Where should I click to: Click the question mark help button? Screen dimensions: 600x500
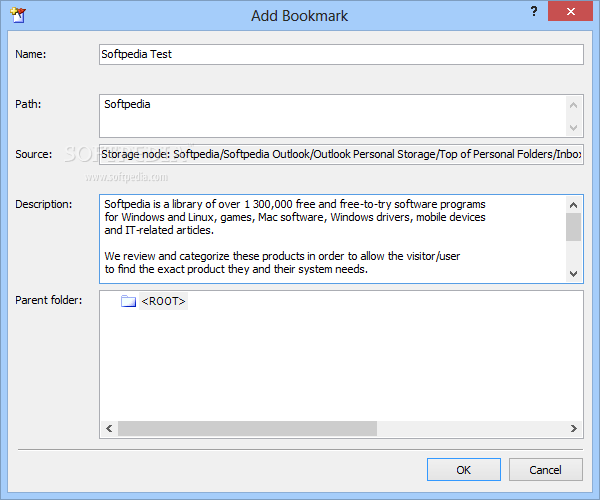tap(534, 11)
